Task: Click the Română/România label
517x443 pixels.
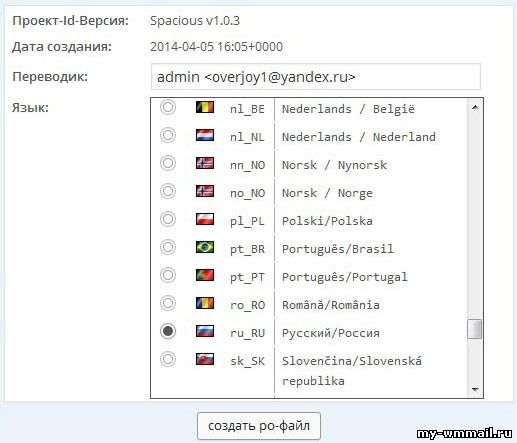Action: (x=331, y=305)
